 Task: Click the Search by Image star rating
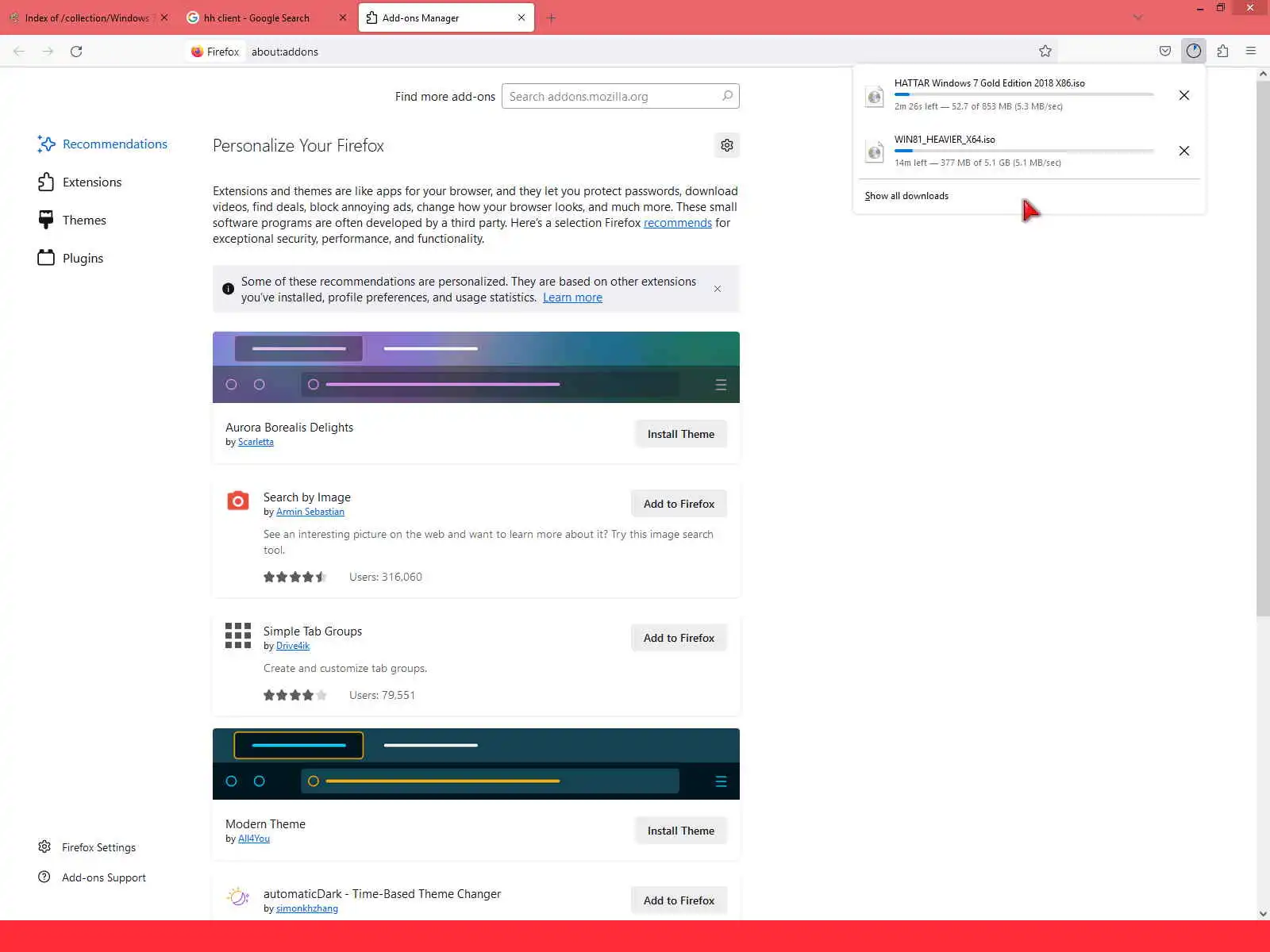[x=295, y=577]
